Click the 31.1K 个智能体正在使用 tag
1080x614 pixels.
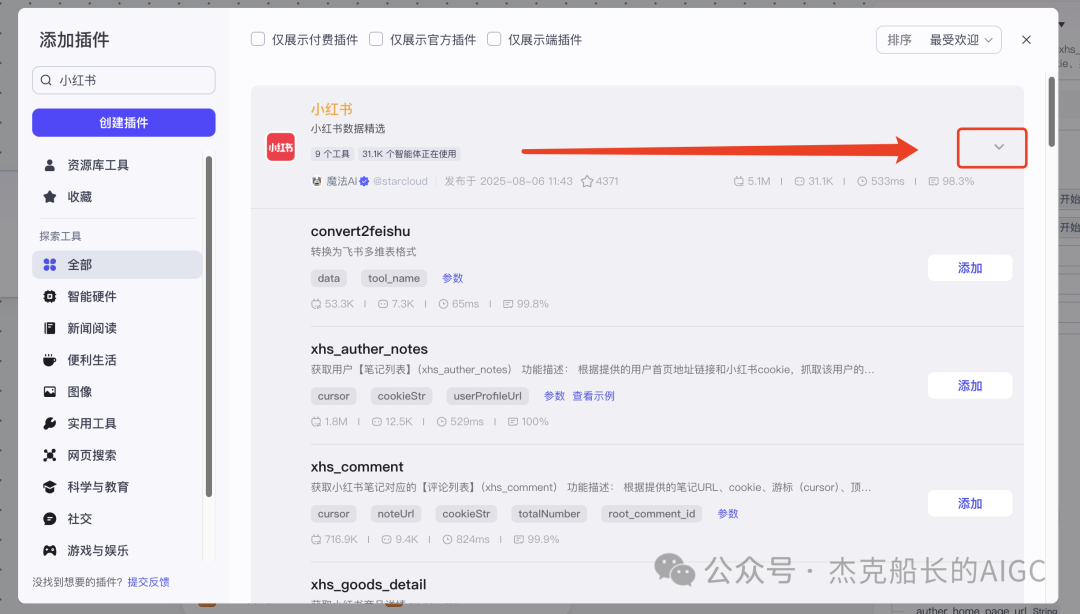[x=409, y=154]
